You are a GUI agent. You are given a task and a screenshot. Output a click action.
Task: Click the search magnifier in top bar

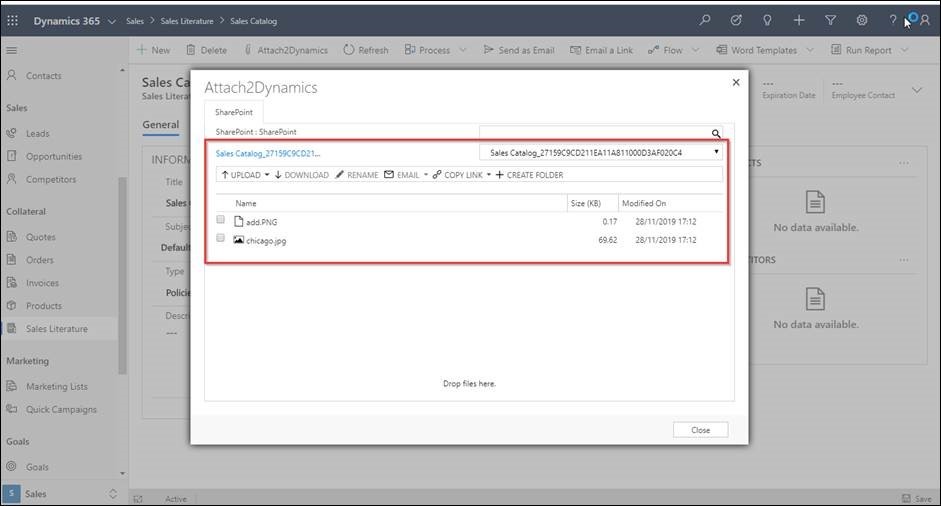705,20
